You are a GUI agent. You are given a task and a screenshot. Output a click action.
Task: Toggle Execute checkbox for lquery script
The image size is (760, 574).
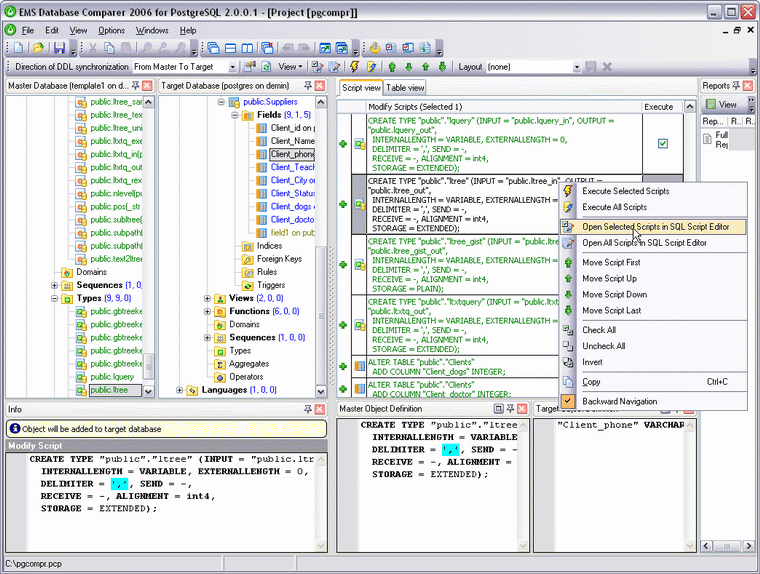663,144
